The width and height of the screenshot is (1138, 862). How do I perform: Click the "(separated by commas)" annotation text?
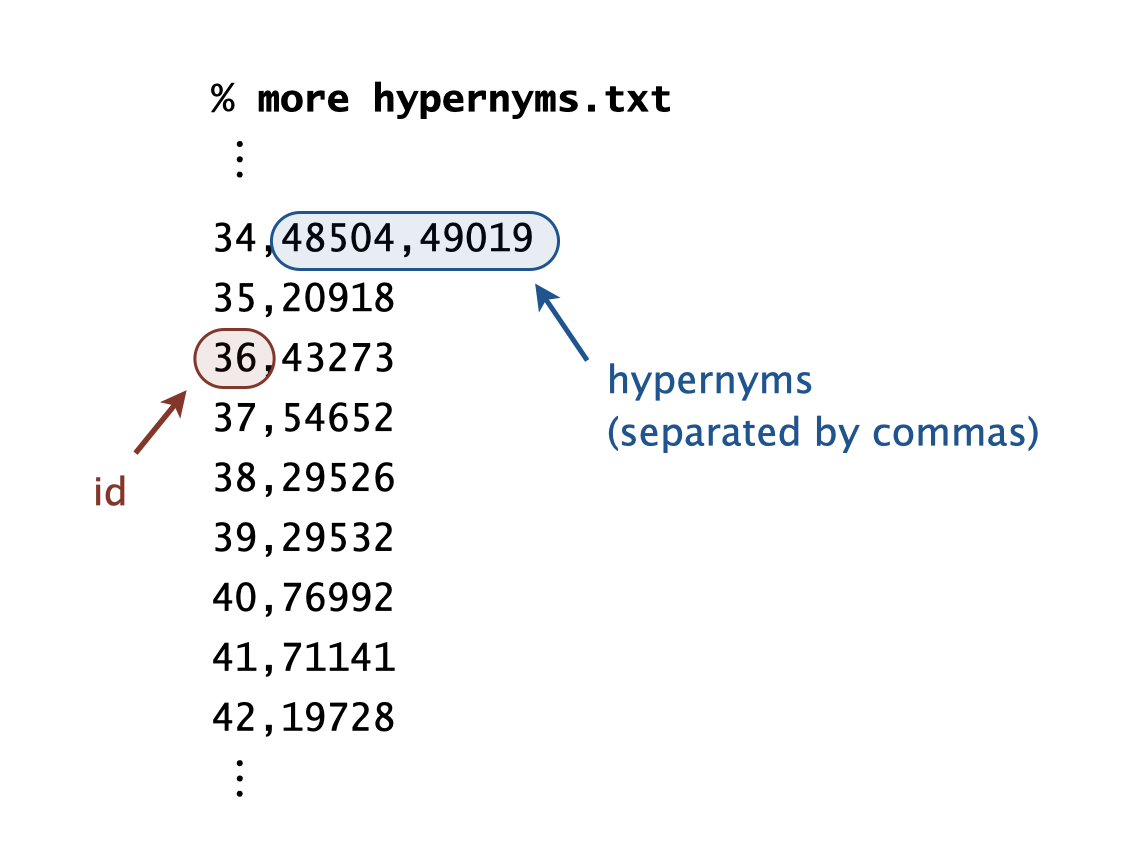click(823, 432)
